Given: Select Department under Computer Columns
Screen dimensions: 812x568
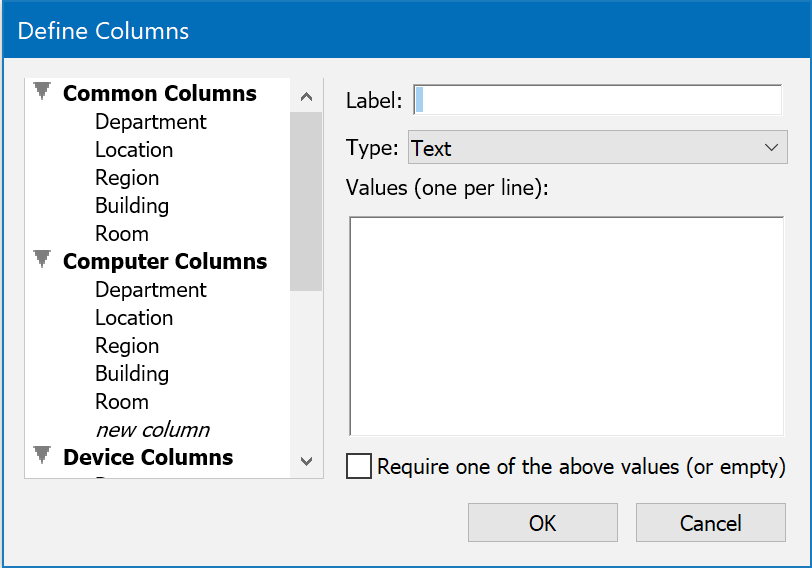Looking at the screenshot, I should 151,290.
